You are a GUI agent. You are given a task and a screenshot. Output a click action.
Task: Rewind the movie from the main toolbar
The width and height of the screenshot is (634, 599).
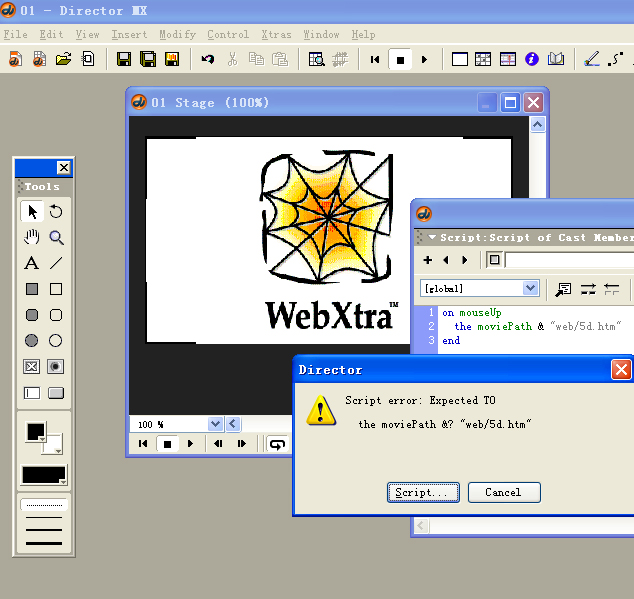pyautogui.click(x=375, y=60)
